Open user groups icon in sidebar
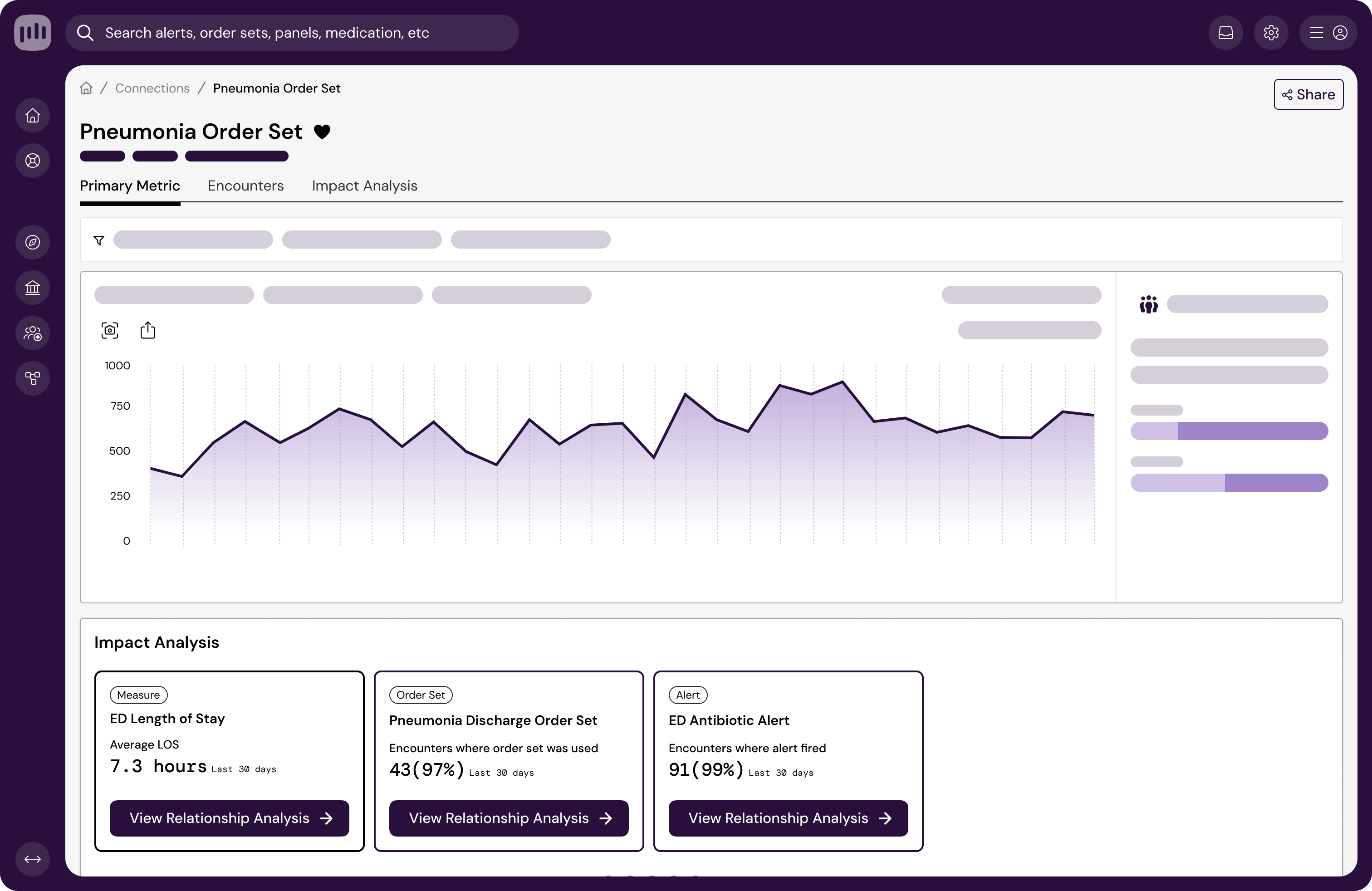Screen dimensions: 1372x891 tap(33, 333)
